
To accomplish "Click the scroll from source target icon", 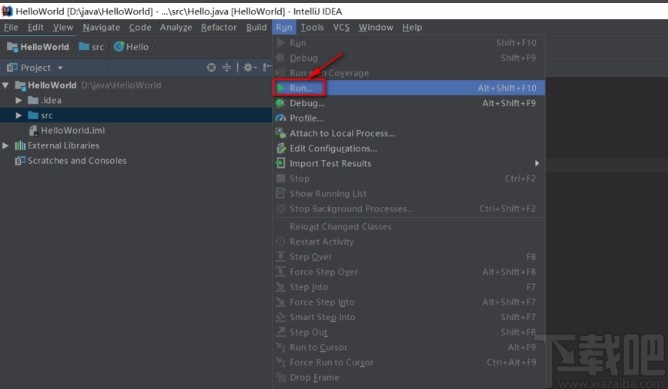I will (211, 67).
